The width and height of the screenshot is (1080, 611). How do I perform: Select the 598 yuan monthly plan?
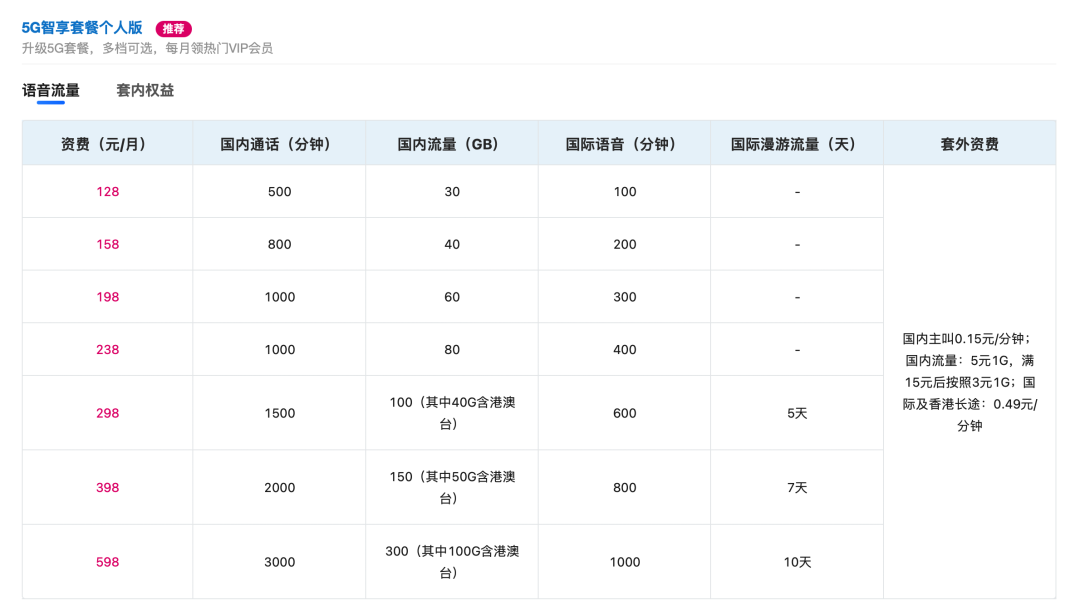coord(106,561)
